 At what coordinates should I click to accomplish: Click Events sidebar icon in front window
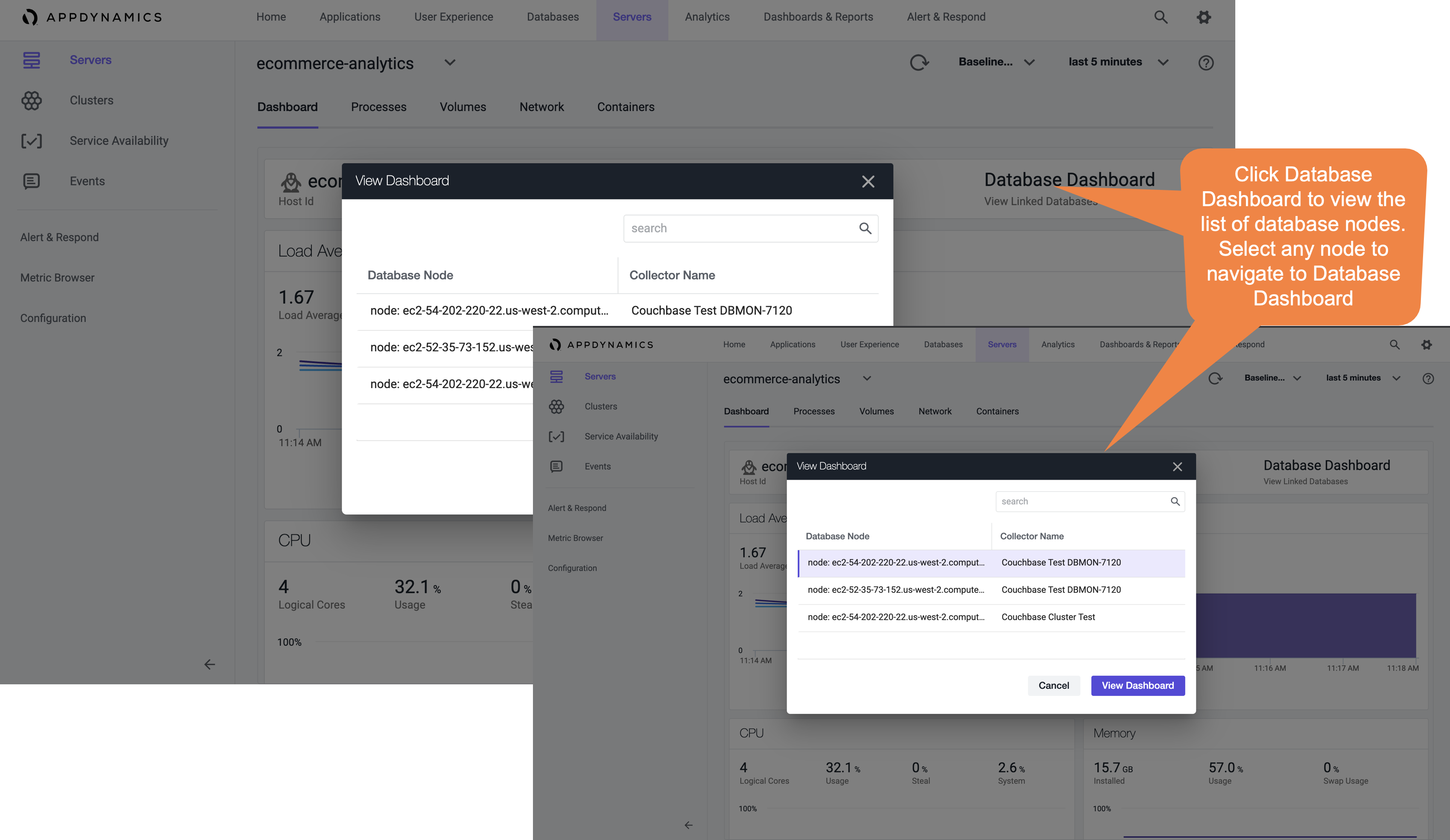(556, 467)
